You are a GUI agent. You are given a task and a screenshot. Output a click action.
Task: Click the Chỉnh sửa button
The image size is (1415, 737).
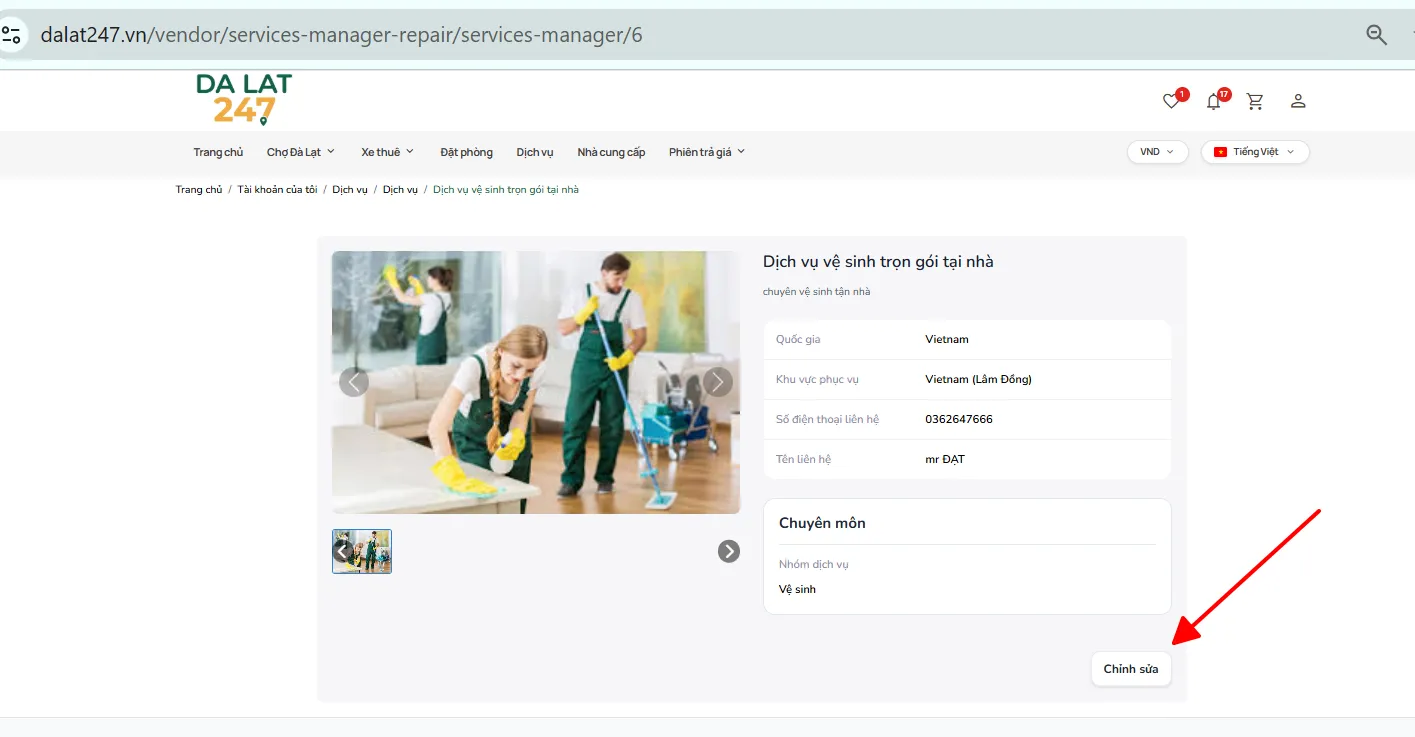(1131, 669)
